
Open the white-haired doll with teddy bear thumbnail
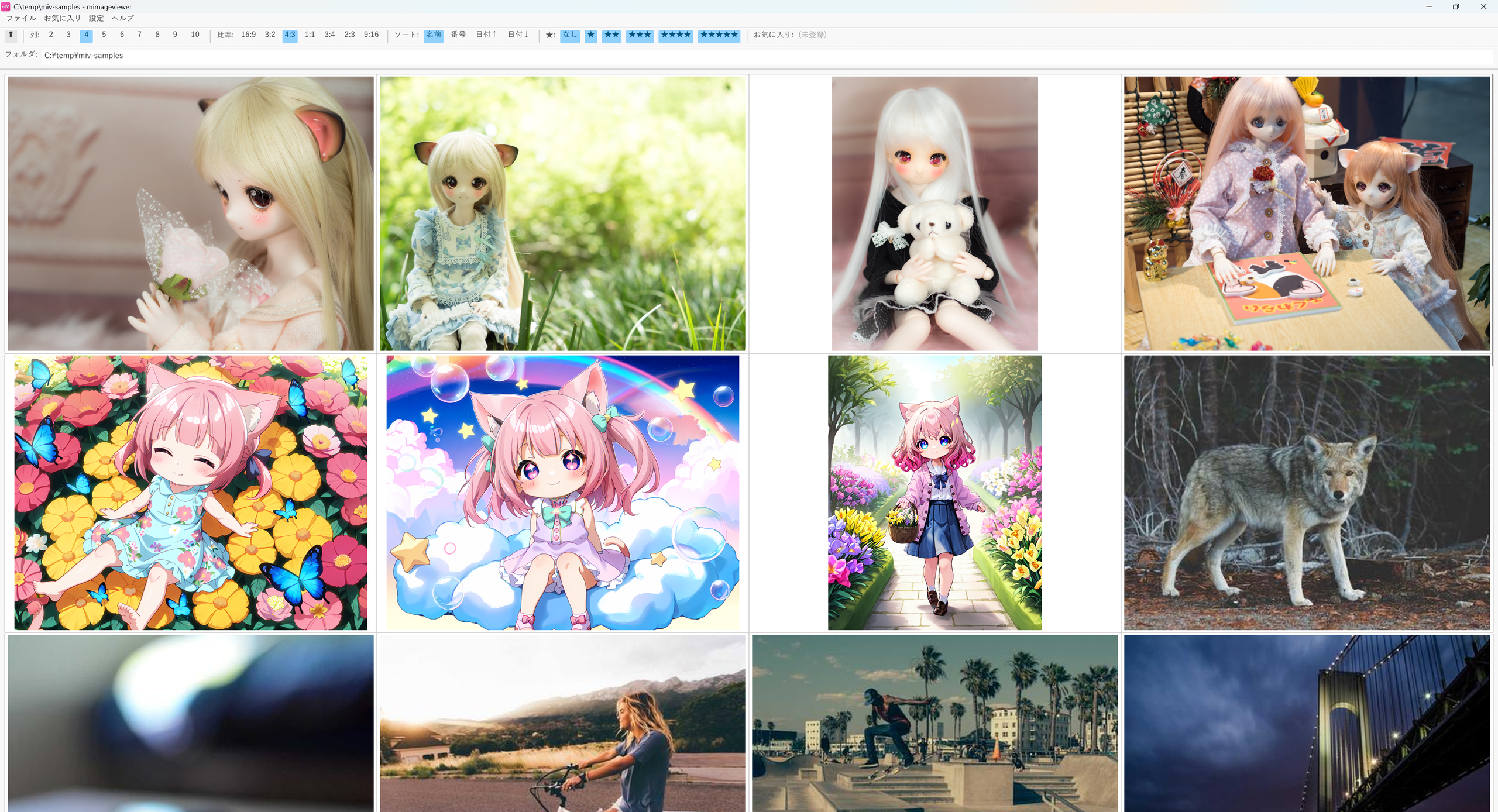[x=935, y=214]
